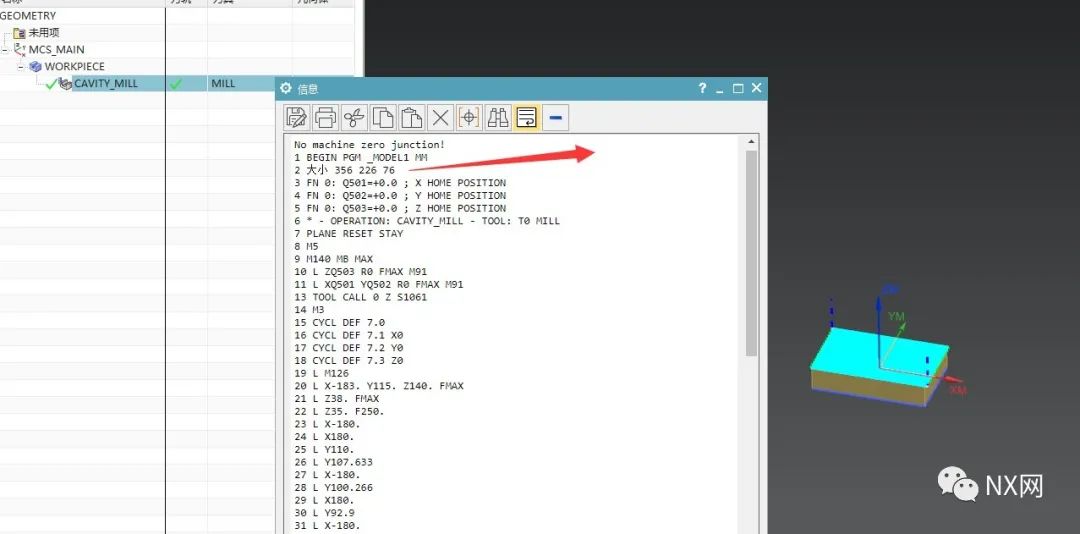
Task: Click the MILL tool cell
Action: coord(223,83)
